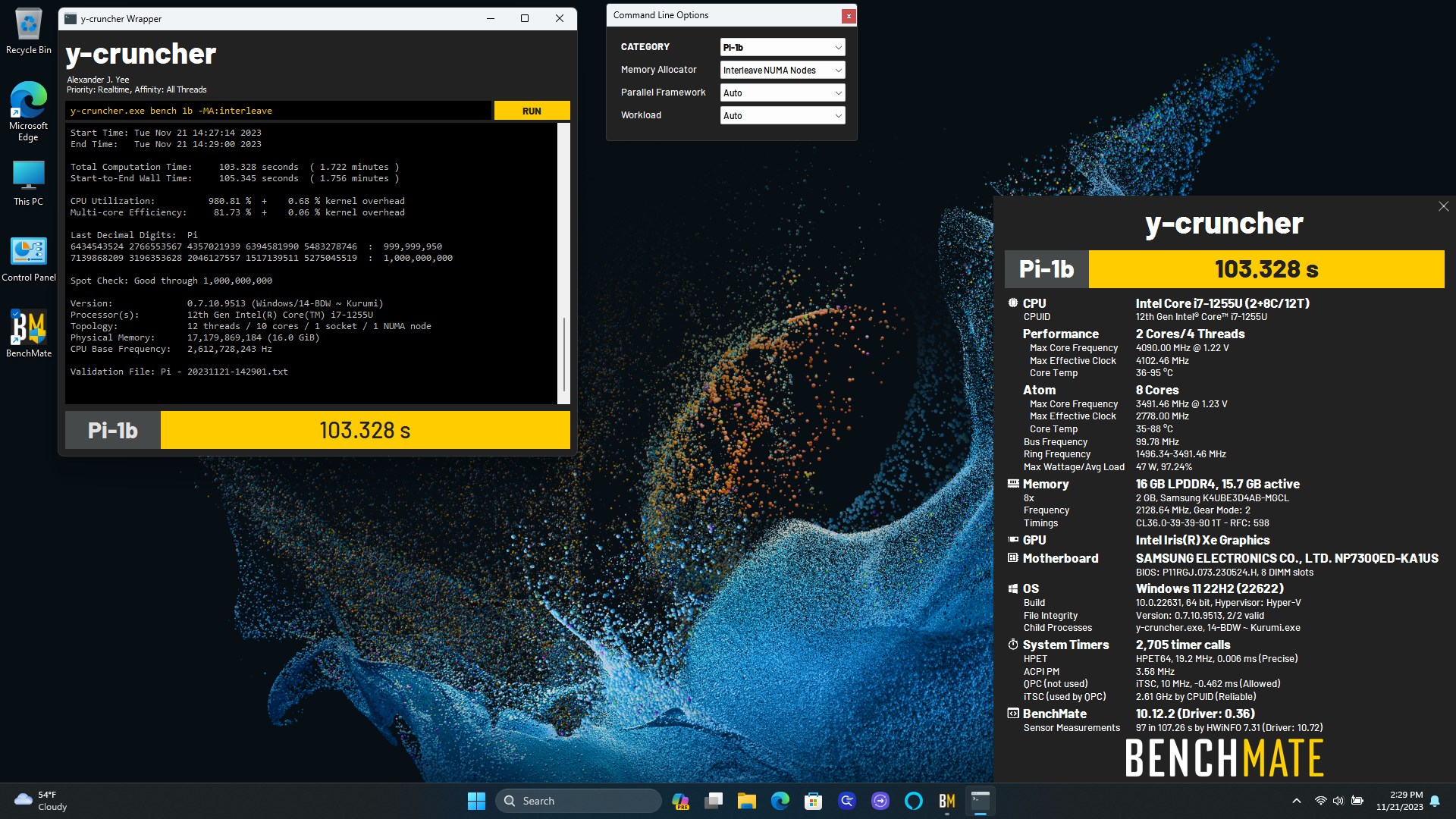This screenshot has width=1456, height=819.
Task: Click the yellow RUN button
Action: [x=532, y=111]
